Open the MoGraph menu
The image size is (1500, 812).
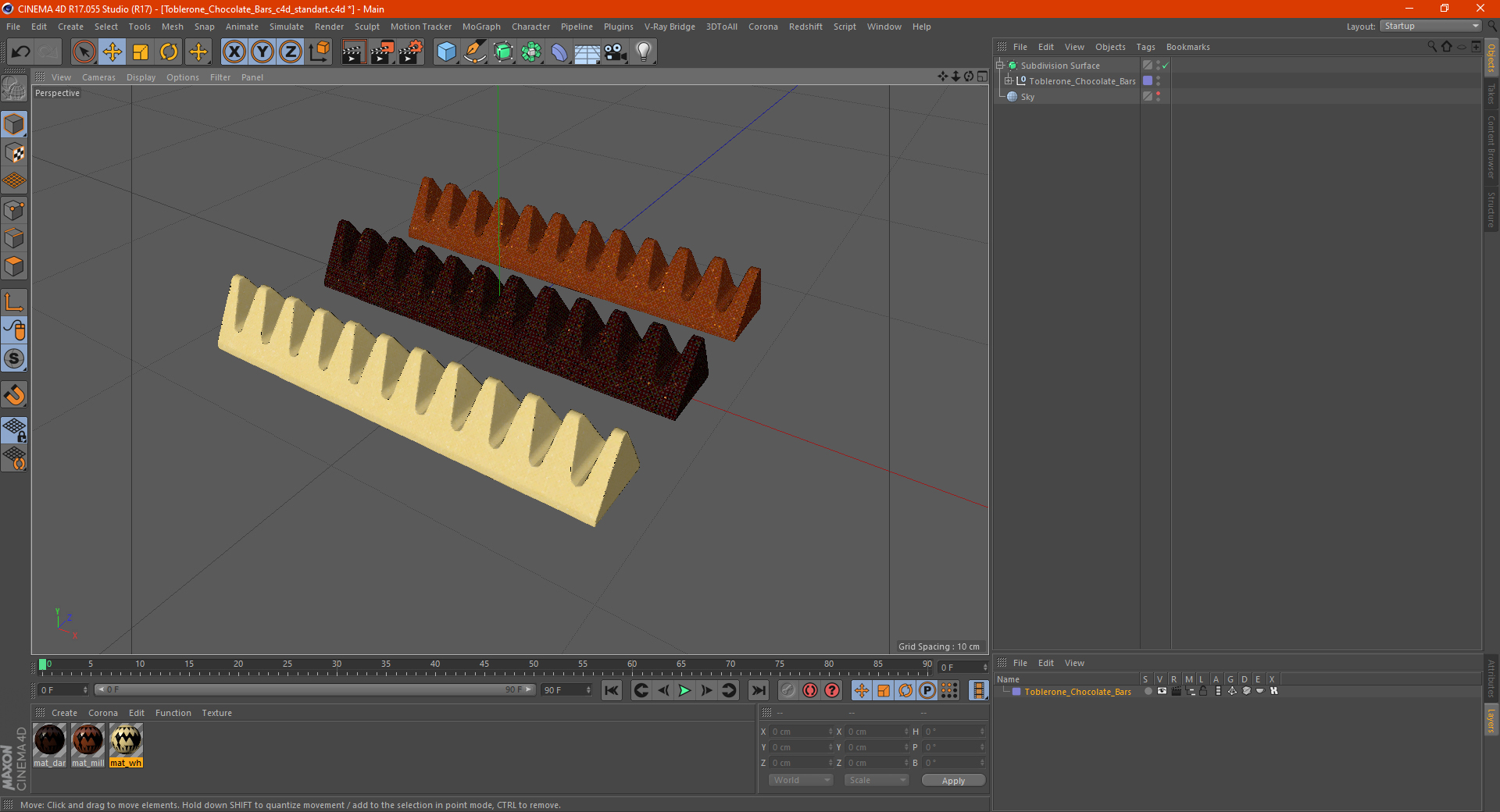click(481, 27)
